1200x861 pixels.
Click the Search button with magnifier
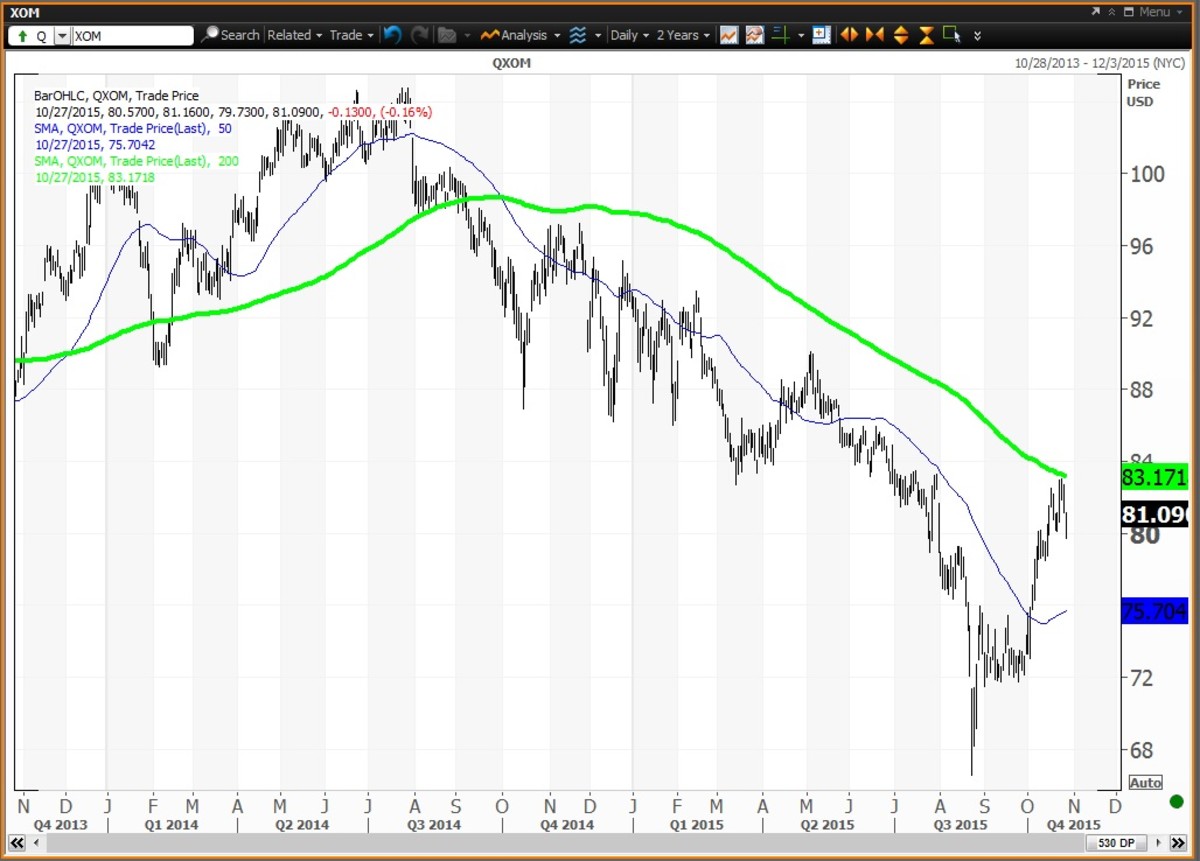(x=230, y=35)
